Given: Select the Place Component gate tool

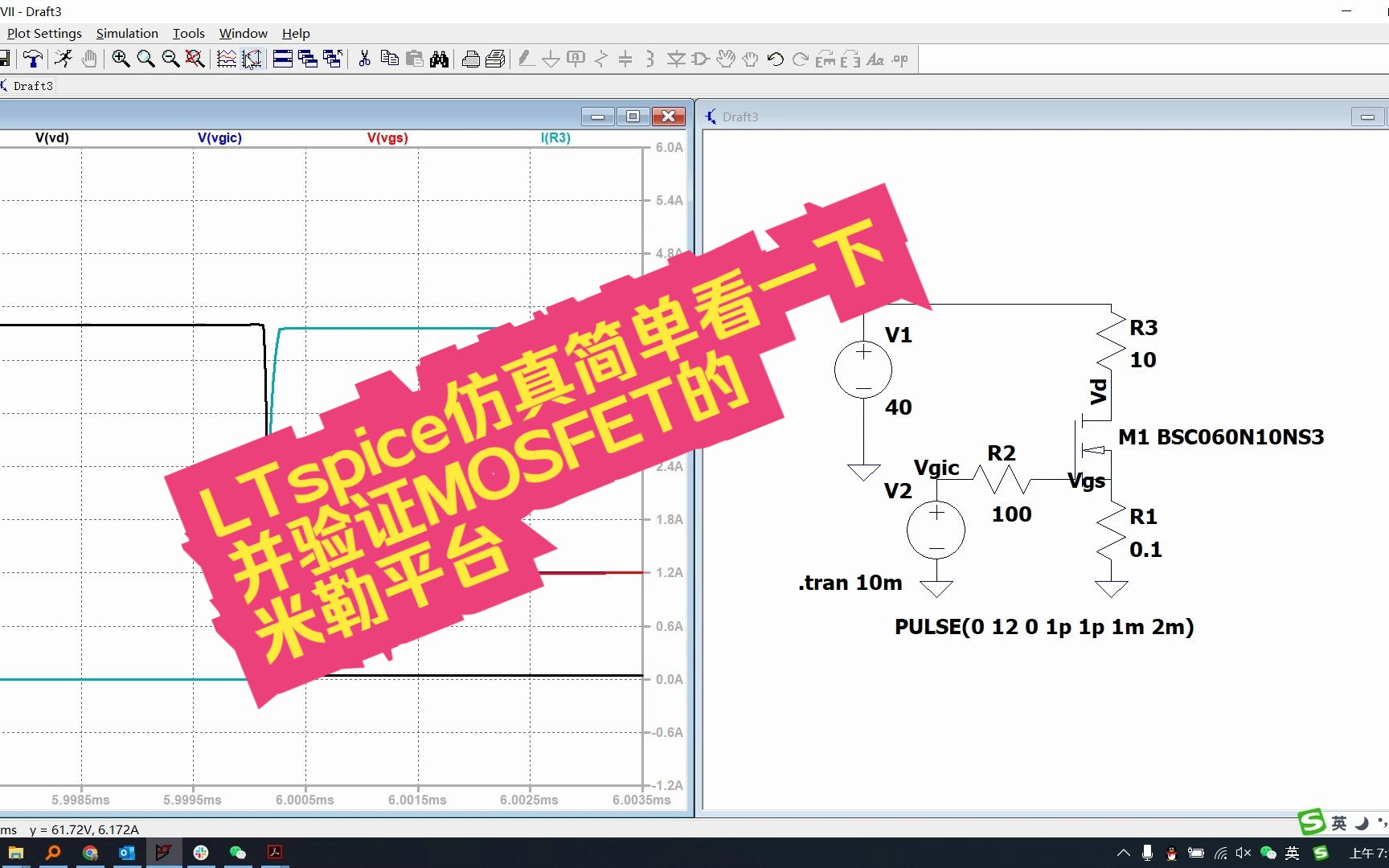Looking at the screenshot, I should 700,59.
